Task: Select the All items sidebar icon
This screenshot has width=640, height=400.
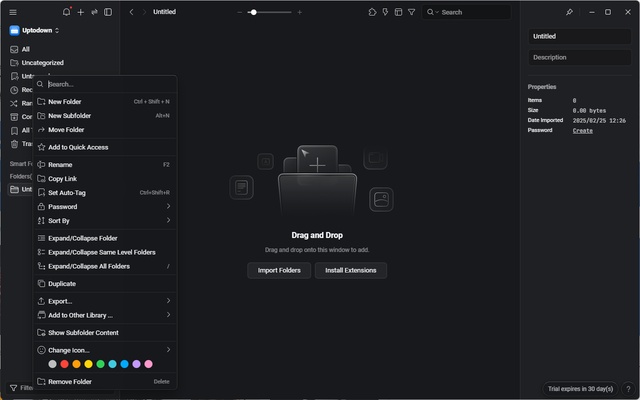Action: (x=14, y=49)
